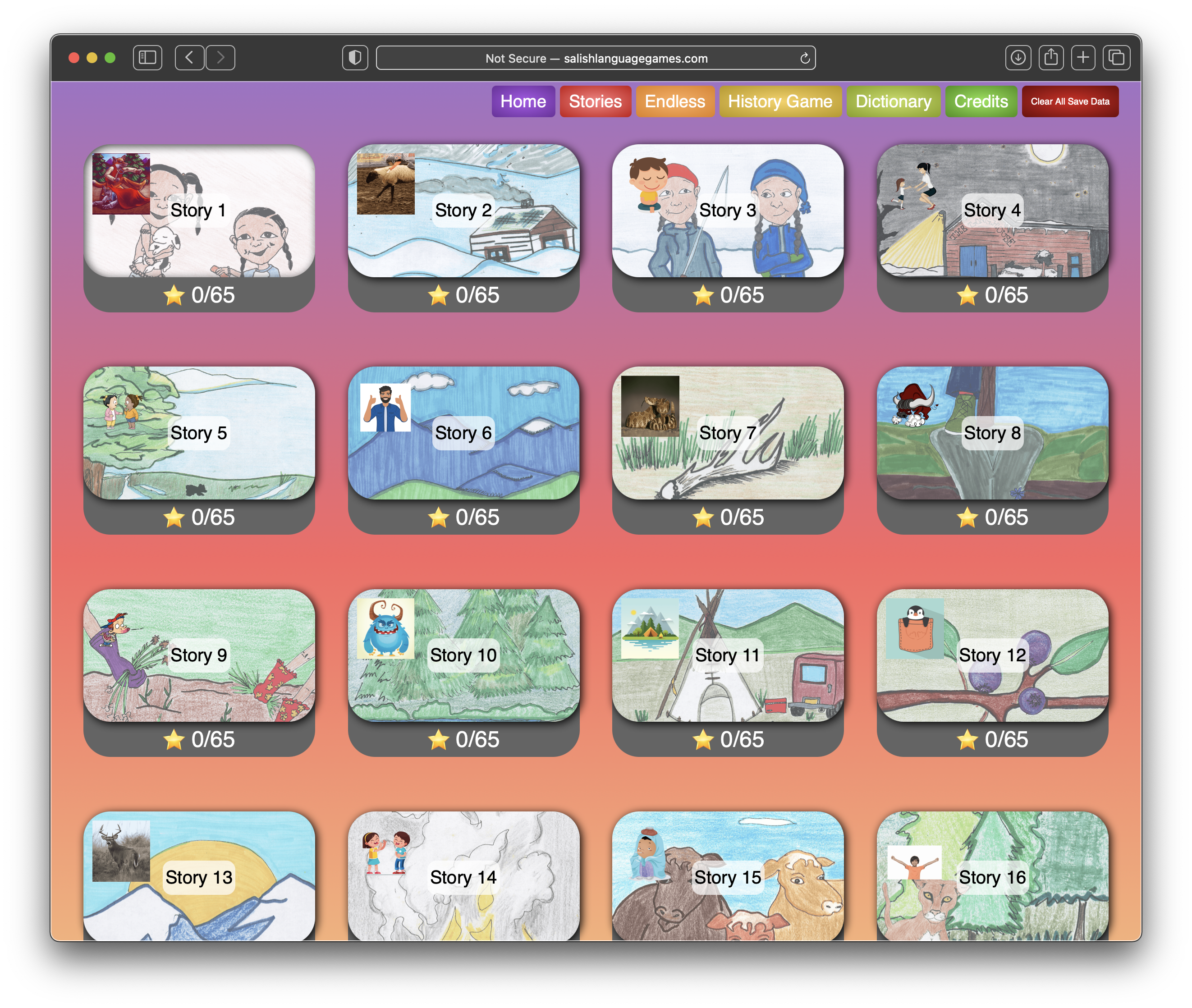Open the Home navigation tab
The height and width of the screenshot is (1008, 1192).
point(523,102)
